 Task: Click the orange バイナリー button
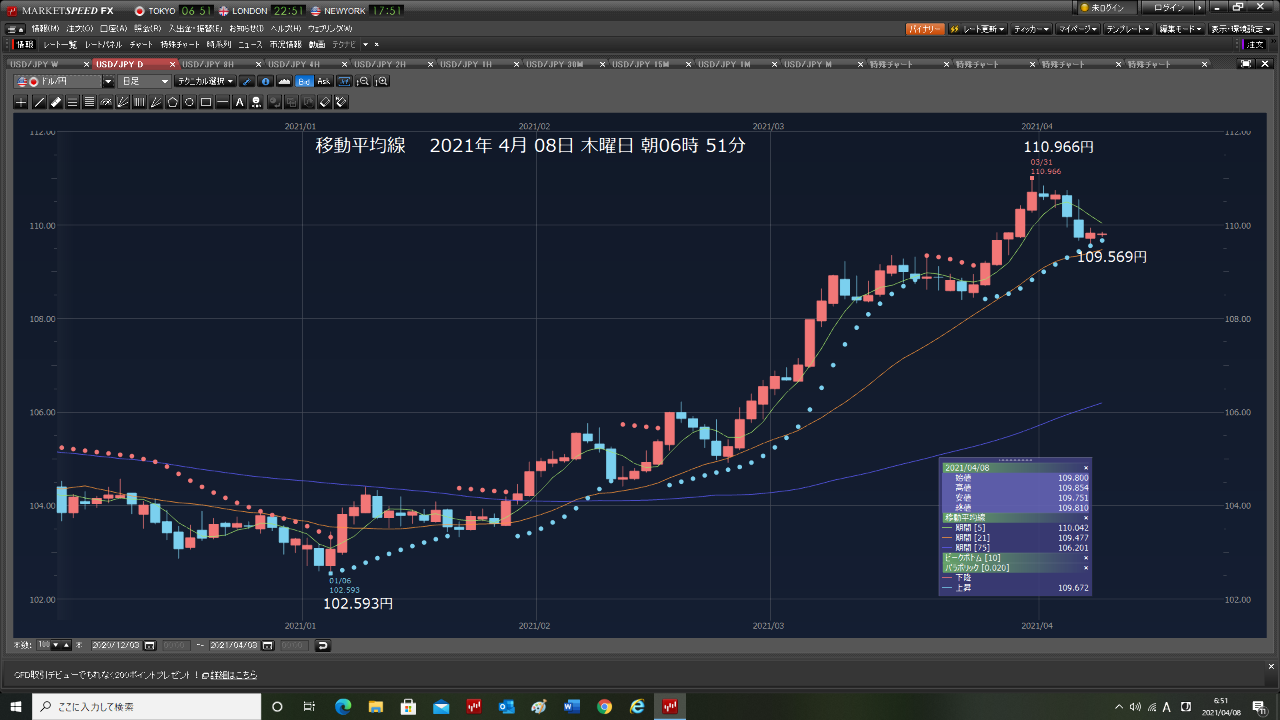[x=924, y=29]
